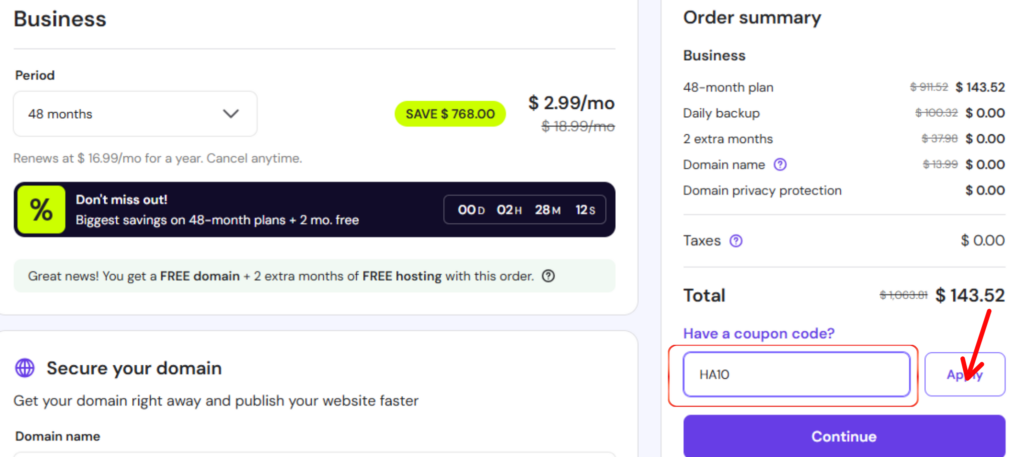Click the percent discount icon in the banner
Screen dimensions: 1024x457
[x=41, y=210]
